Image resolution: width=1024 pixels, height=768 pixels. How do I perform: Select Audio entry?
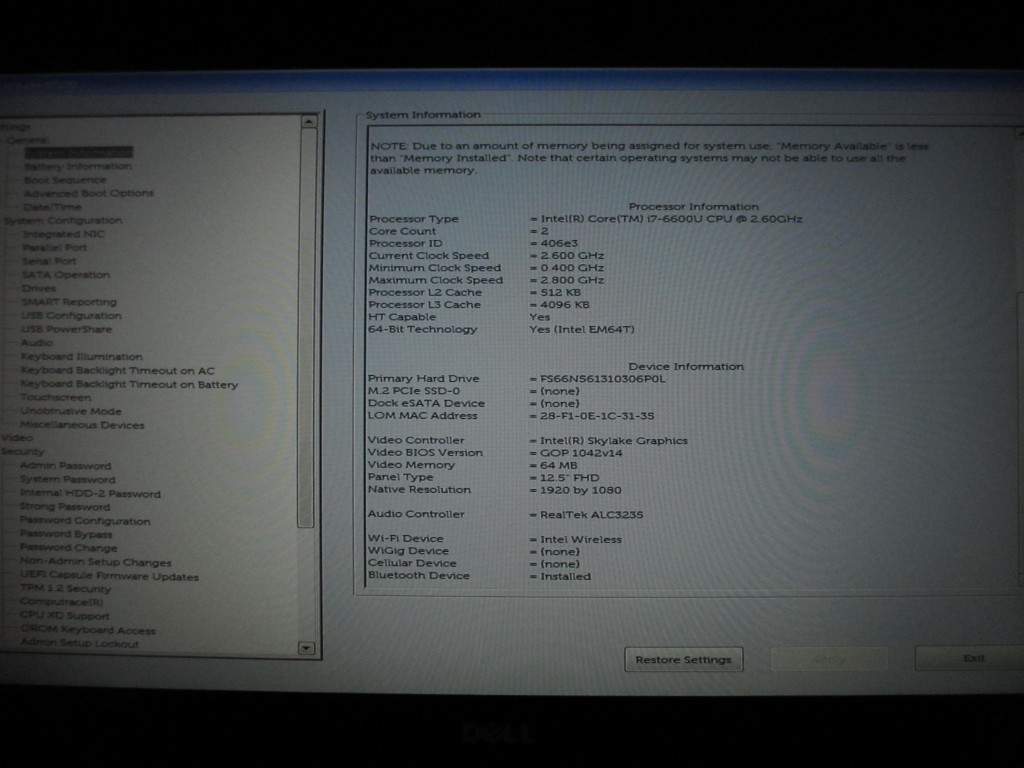[x=37, y=343]
